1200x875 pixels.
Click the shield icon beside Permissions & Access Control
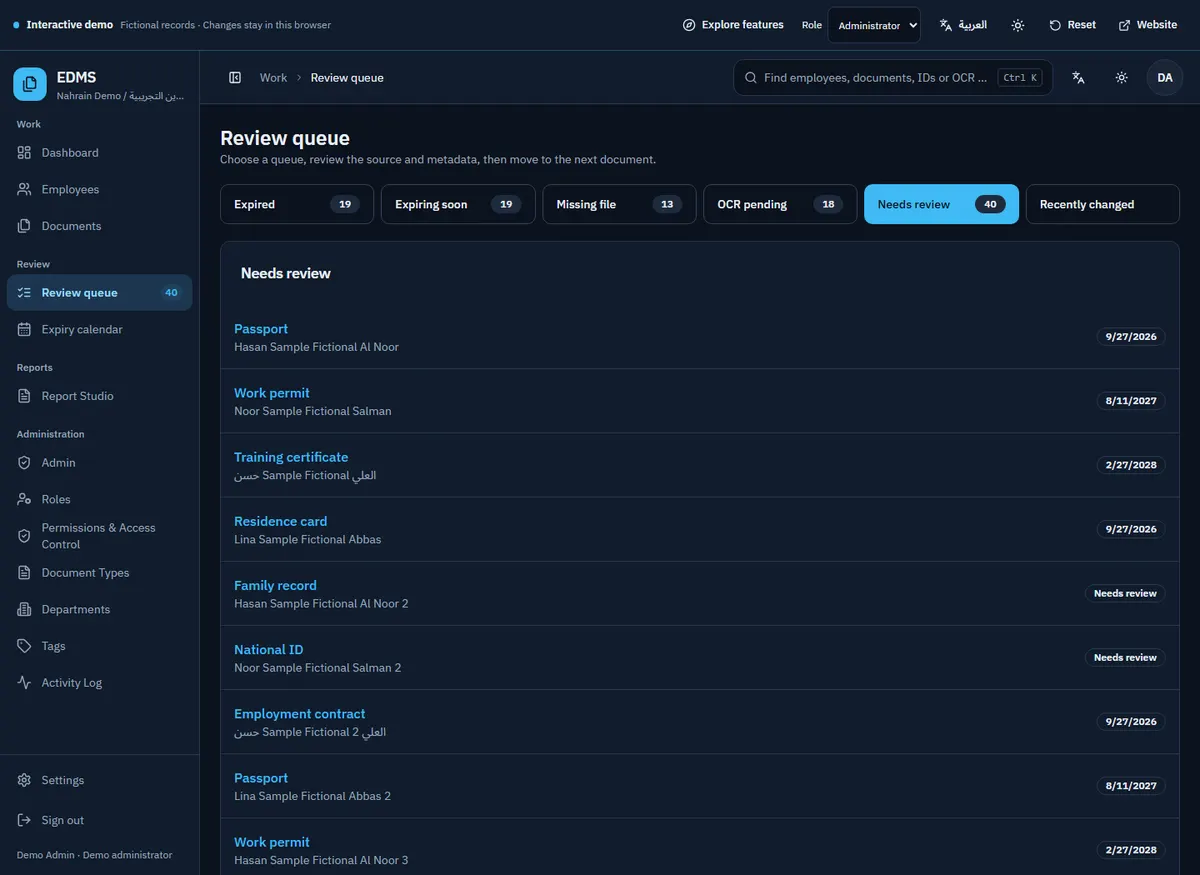[25, 536]
